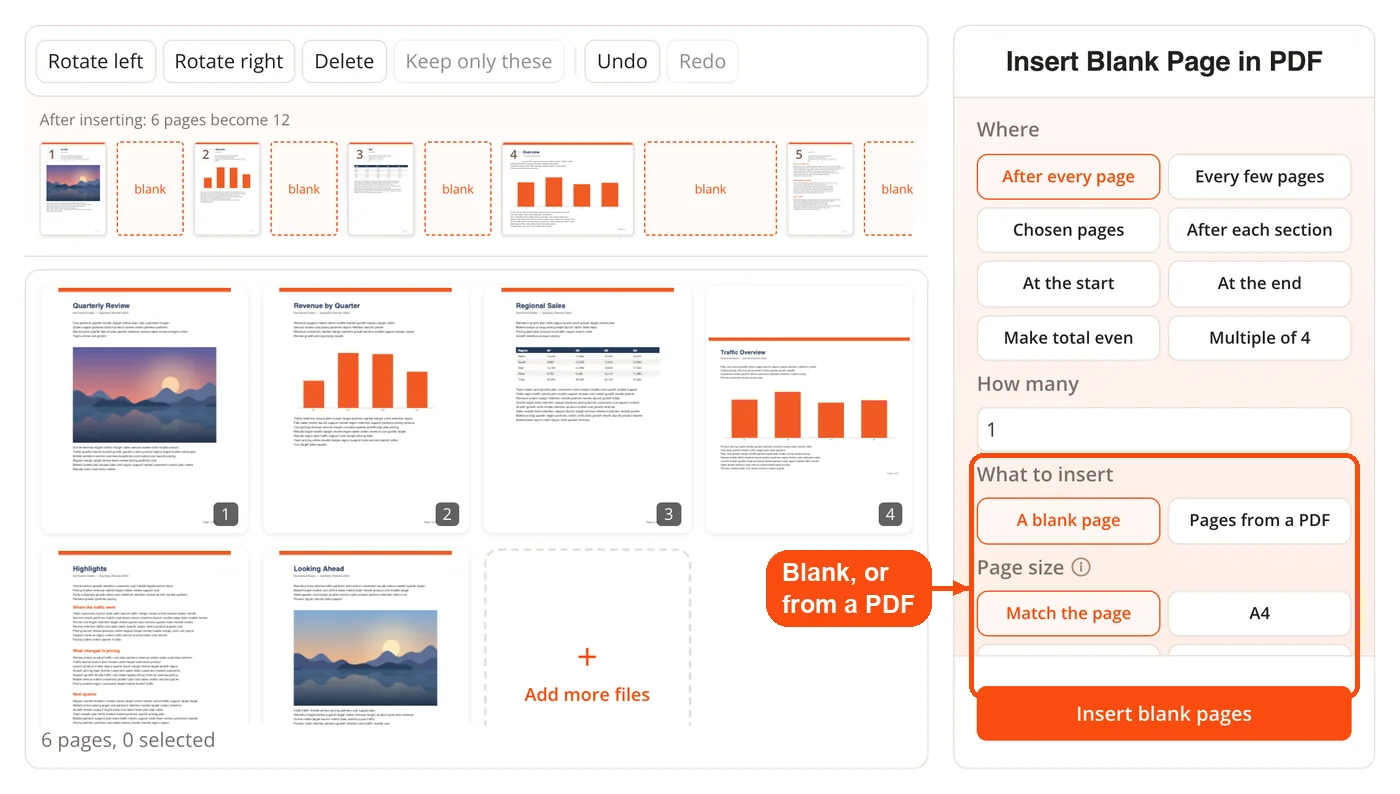Click the Rotate right button

click(229, 61)
